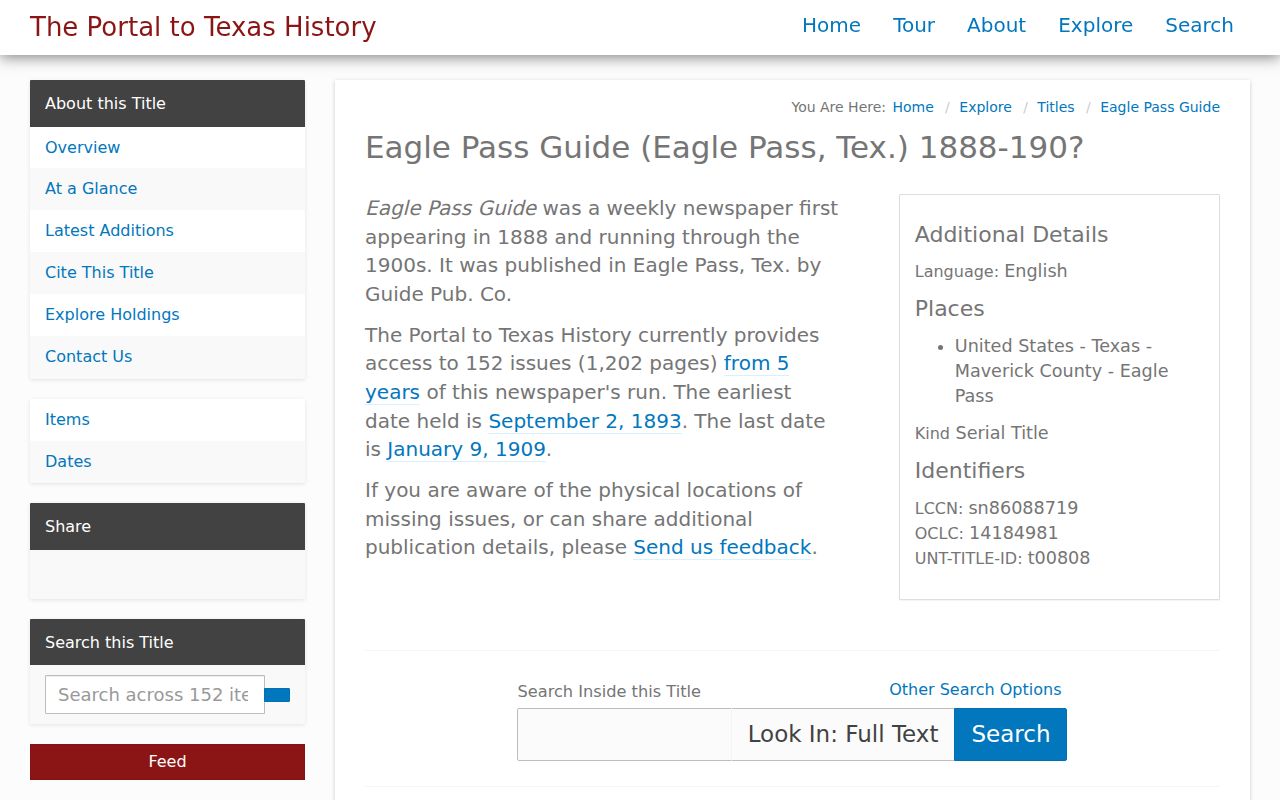1280x800 pixels.
Task: Open the Explore menu in top navigation
Action: (x=1095, y=26)
